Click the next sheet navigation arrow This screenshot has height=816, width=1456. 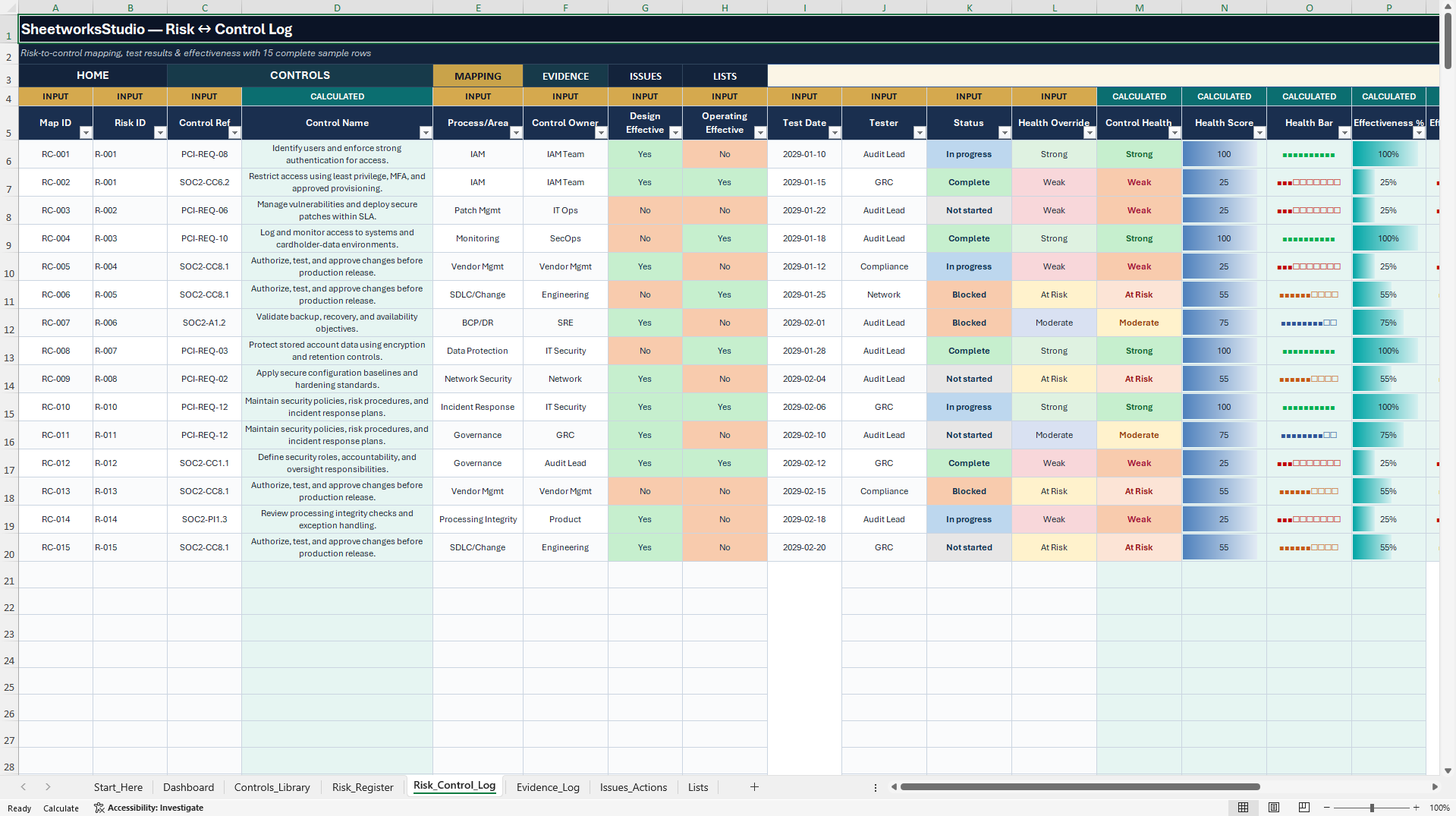pos(48,787)
